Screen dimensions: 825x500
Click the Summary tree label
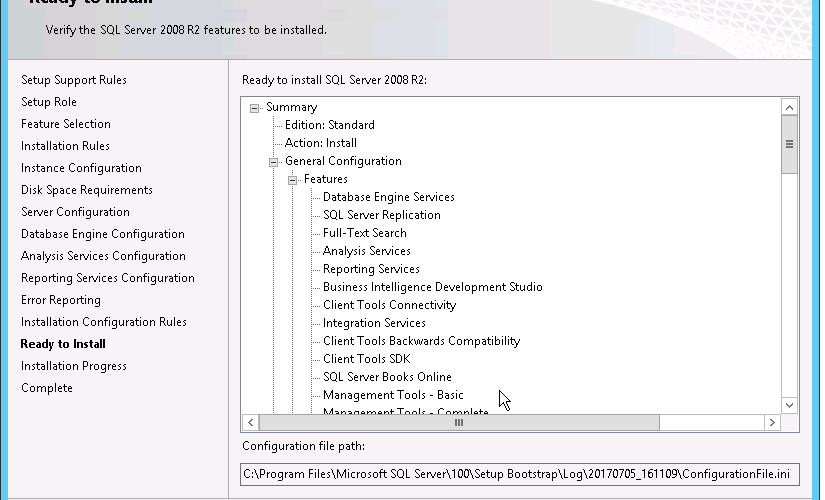(291, 107)
